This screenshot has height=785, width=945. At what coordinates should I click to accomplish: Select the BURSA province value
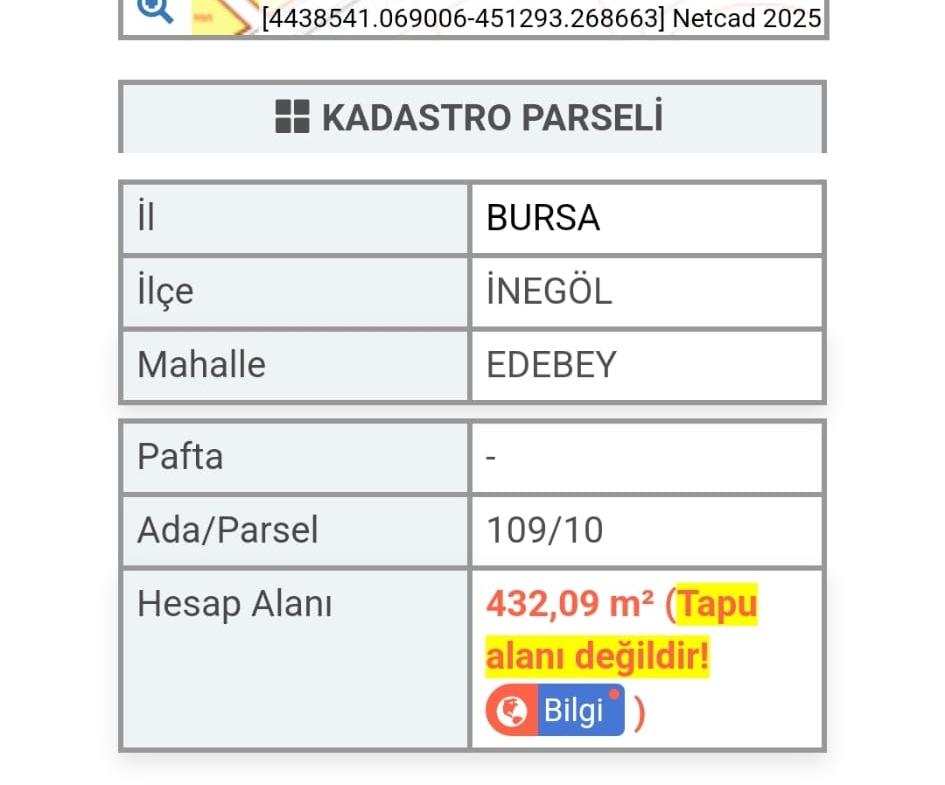point(543,217)
